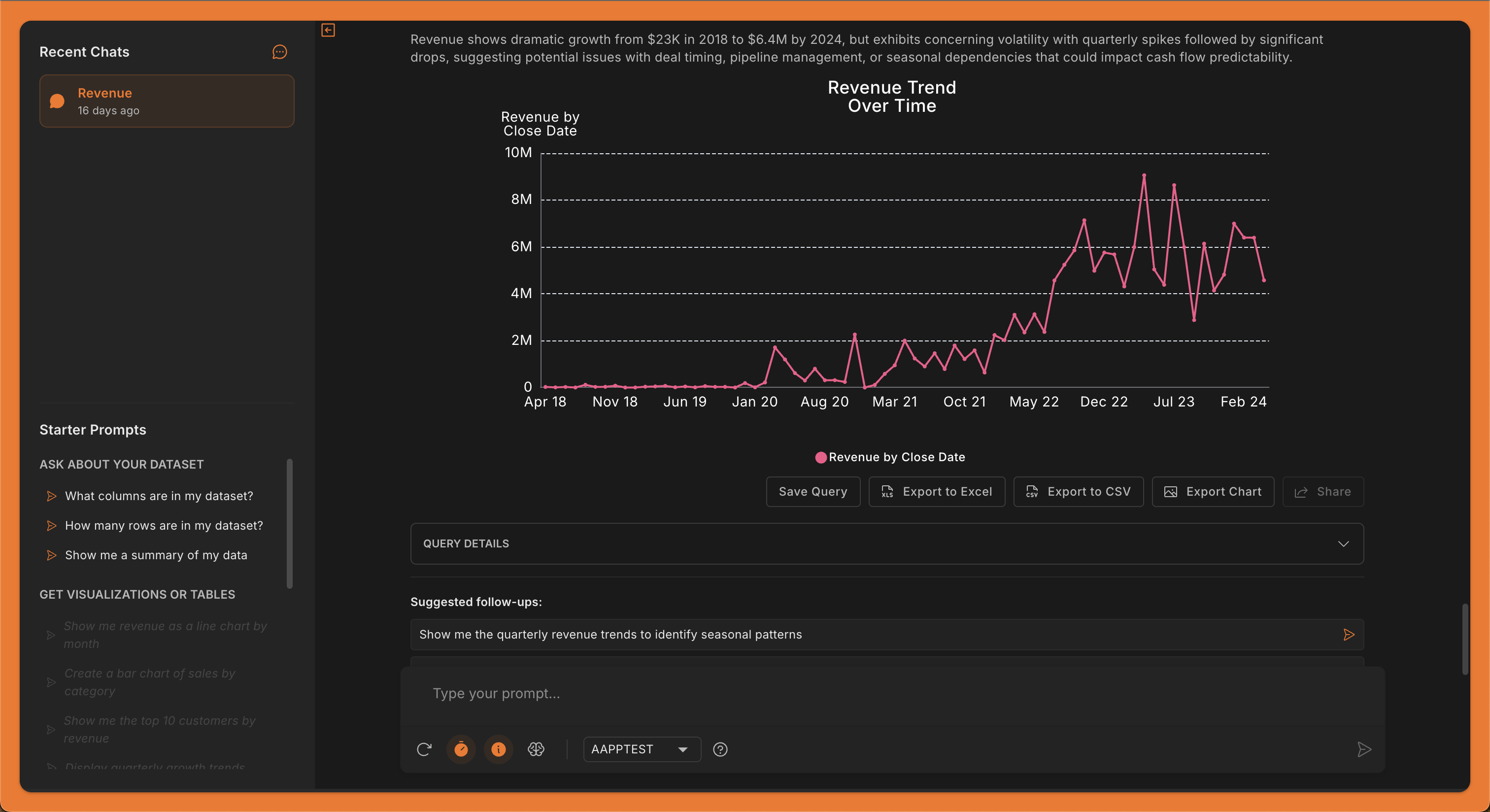The image size is (1490, 812).
Task: Expand the QUERY DETAILS section
Action: (887, 543)
